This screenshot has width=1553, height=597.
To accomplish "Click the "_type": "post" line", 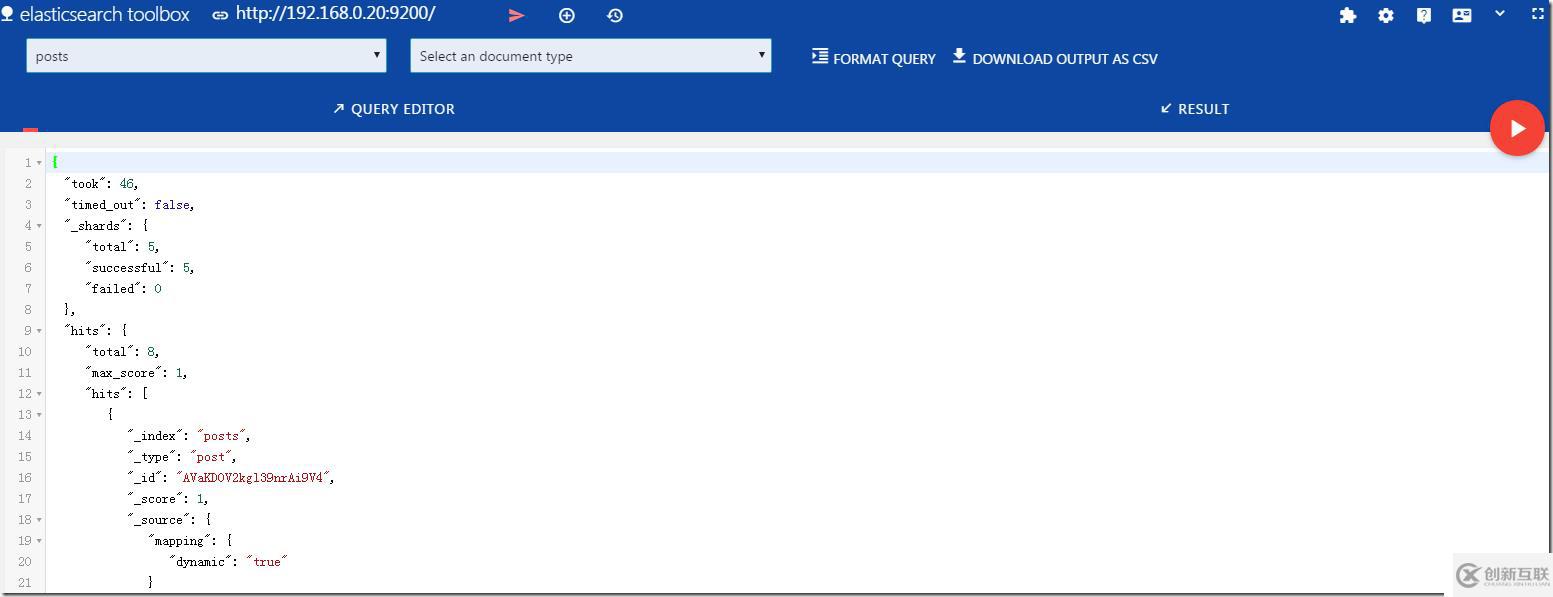I will [182, 457].
